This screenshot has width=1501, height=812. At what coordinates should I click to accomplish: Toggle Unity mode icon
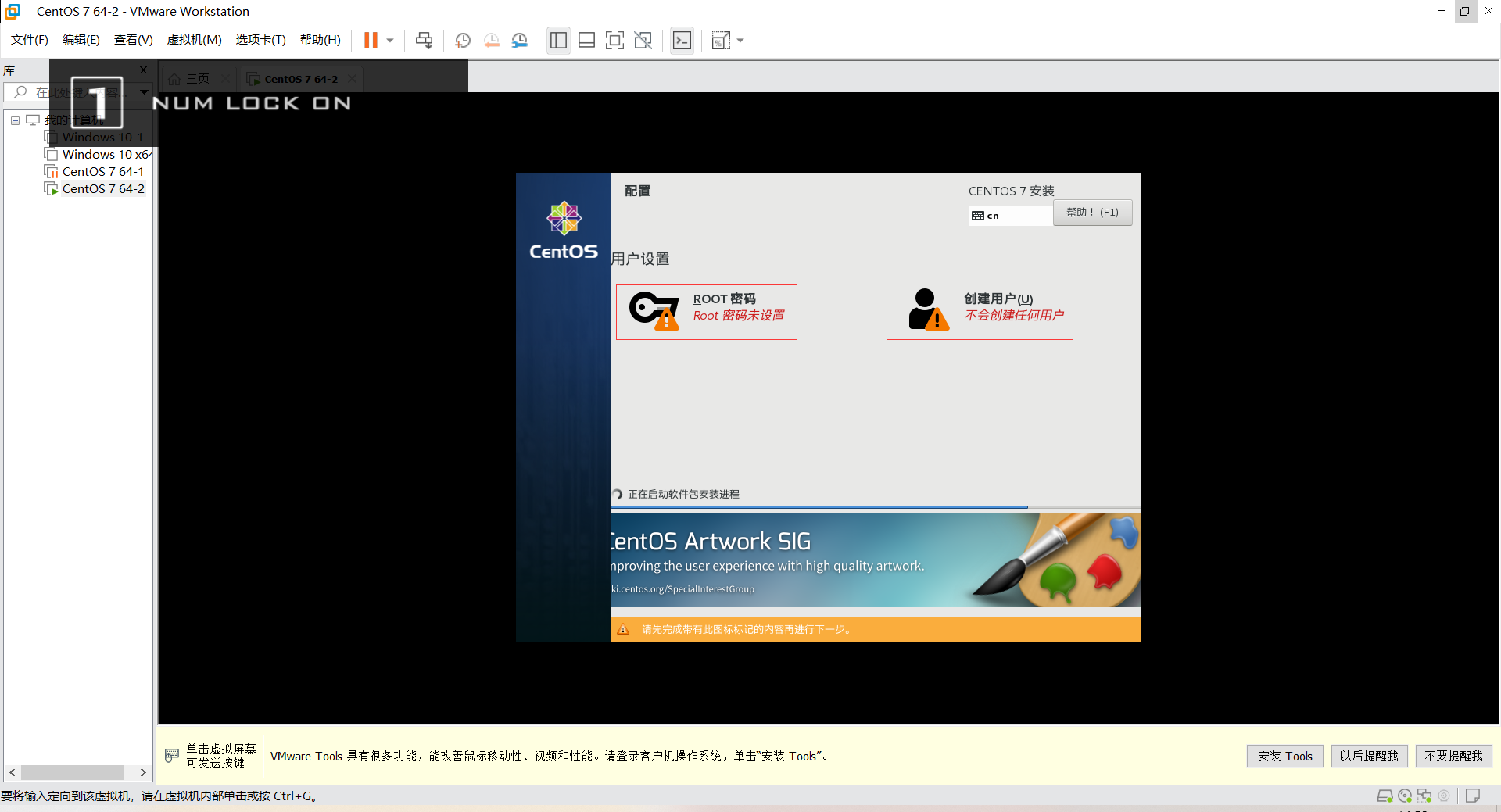click(643, 40)
